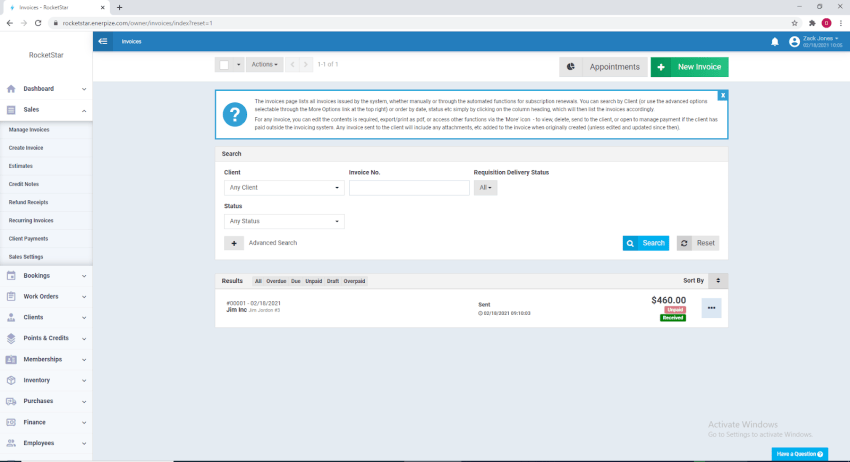
Task: Click the Sales sidebar icon
Action: (11, 110)
